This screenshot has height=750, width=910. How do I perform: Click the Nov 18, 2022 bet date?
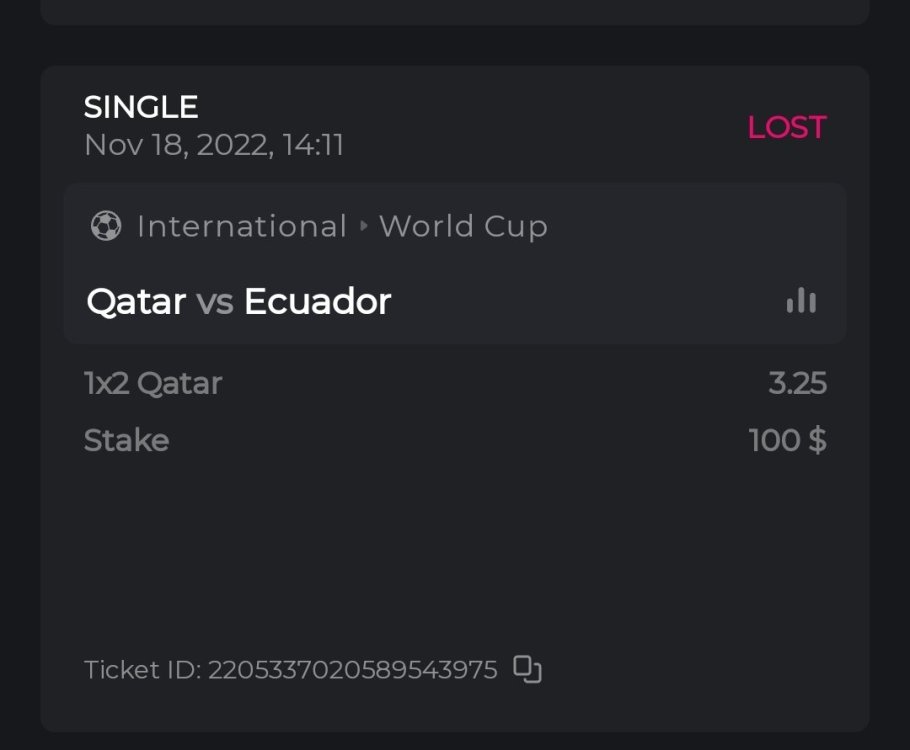click(x=214, y=145)
